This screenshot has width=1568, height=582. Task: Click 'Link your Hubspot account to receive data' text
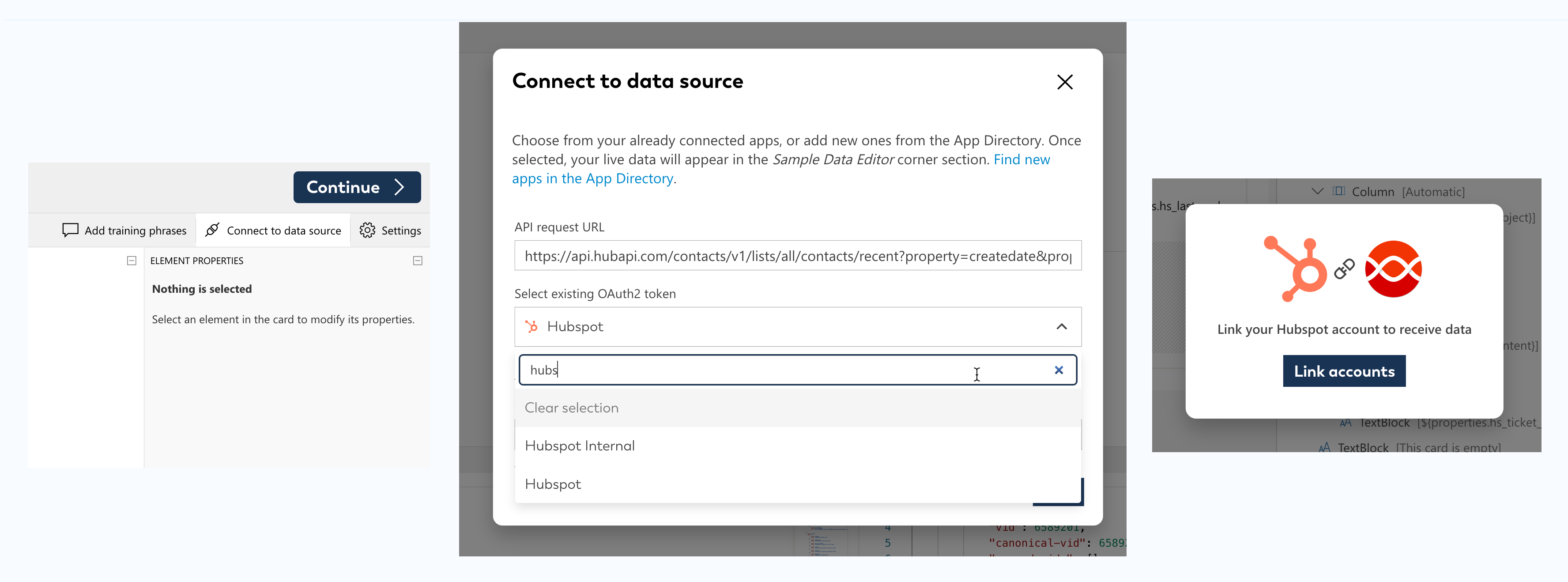1344,329
